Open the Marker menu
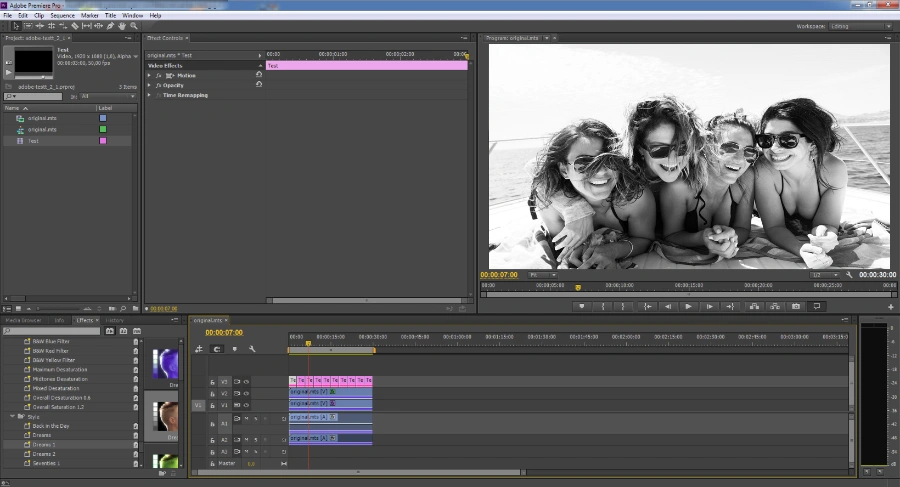The height and width of the screenshot is (487, 900). (90, 16)
